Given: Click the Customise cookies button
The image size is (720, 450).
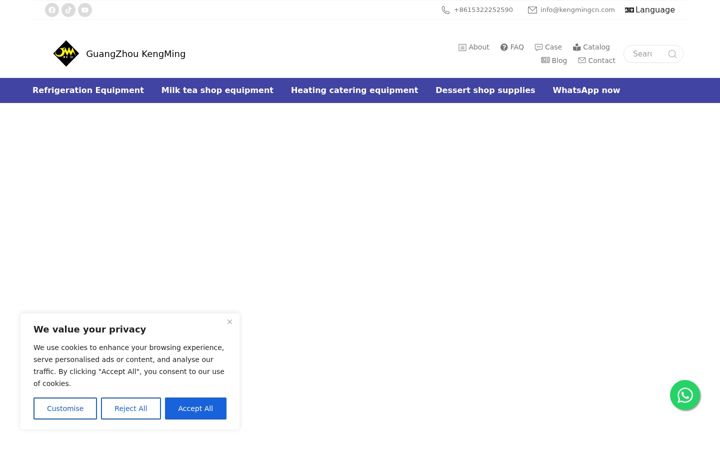Looking at the screenshot, I should click(65, 408).
